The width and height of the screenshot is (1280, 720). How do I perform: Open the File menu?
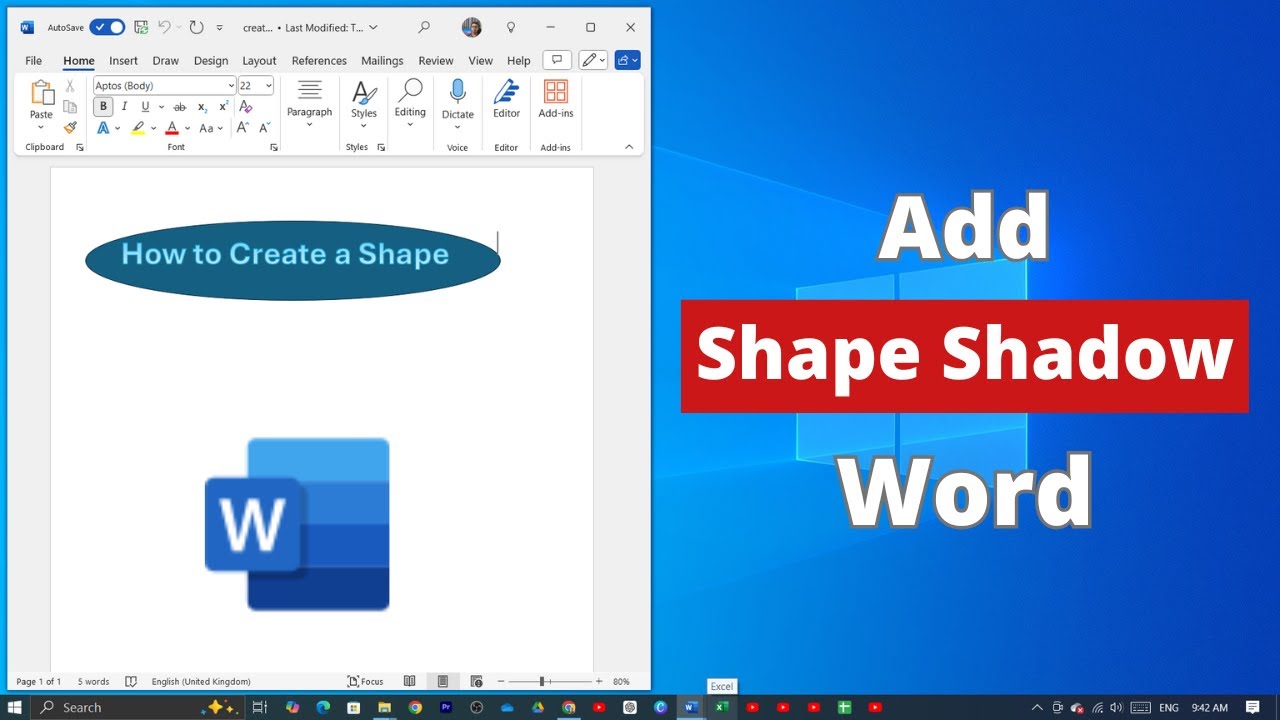tap(34, 61)
